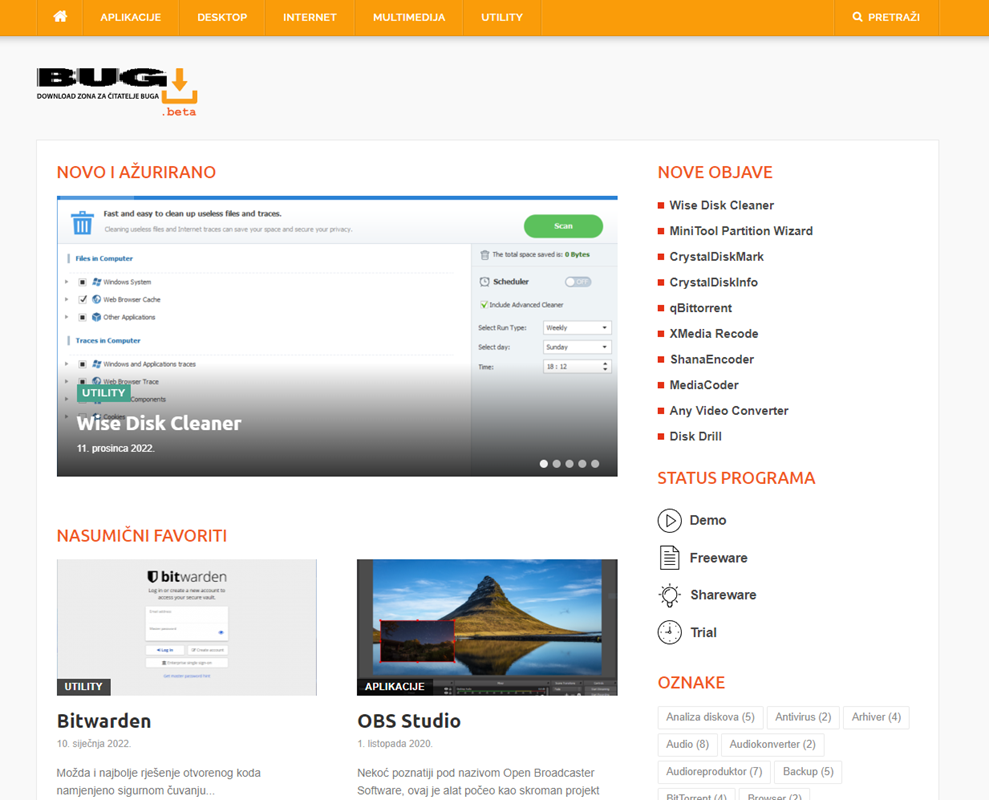Show the first carousel slide dot
The width and height of the screenshot is (989, 800).
pos(544,464)
